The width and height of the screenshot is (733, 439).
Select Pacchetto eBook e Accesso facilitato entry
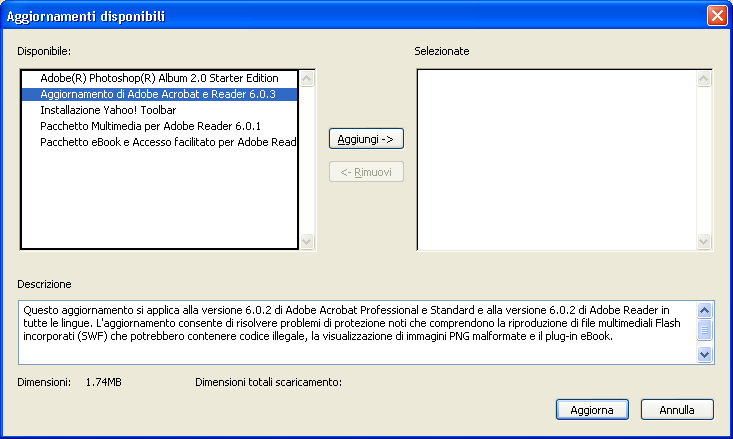pyautogui.click(x=168, y=142)
